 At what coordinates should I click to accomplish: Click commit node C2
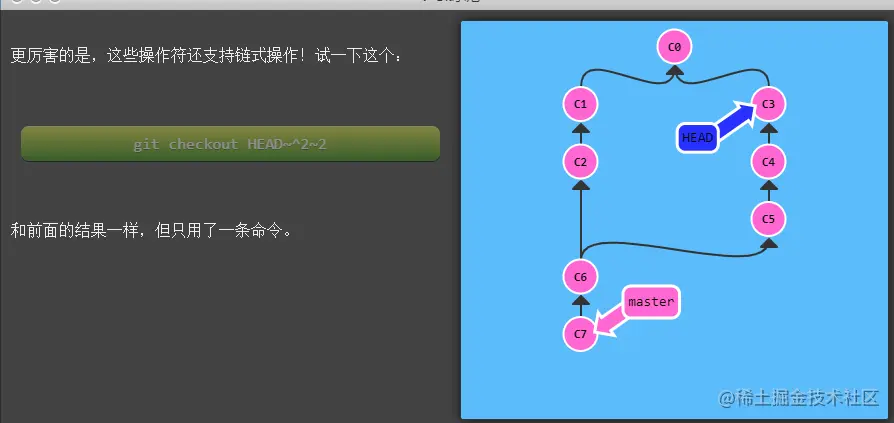coord(580,162)
